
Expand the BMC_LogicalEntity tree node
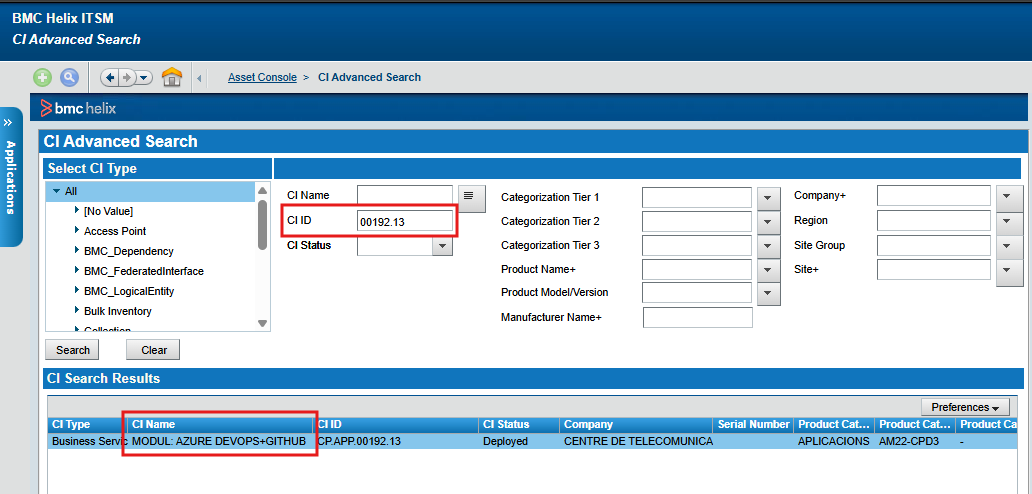[x=78, y=291]
